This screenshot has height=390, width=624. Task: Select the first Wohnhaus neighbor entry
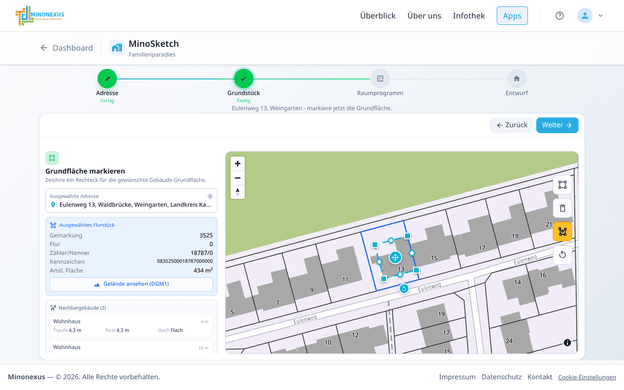(x=131, y=326)
